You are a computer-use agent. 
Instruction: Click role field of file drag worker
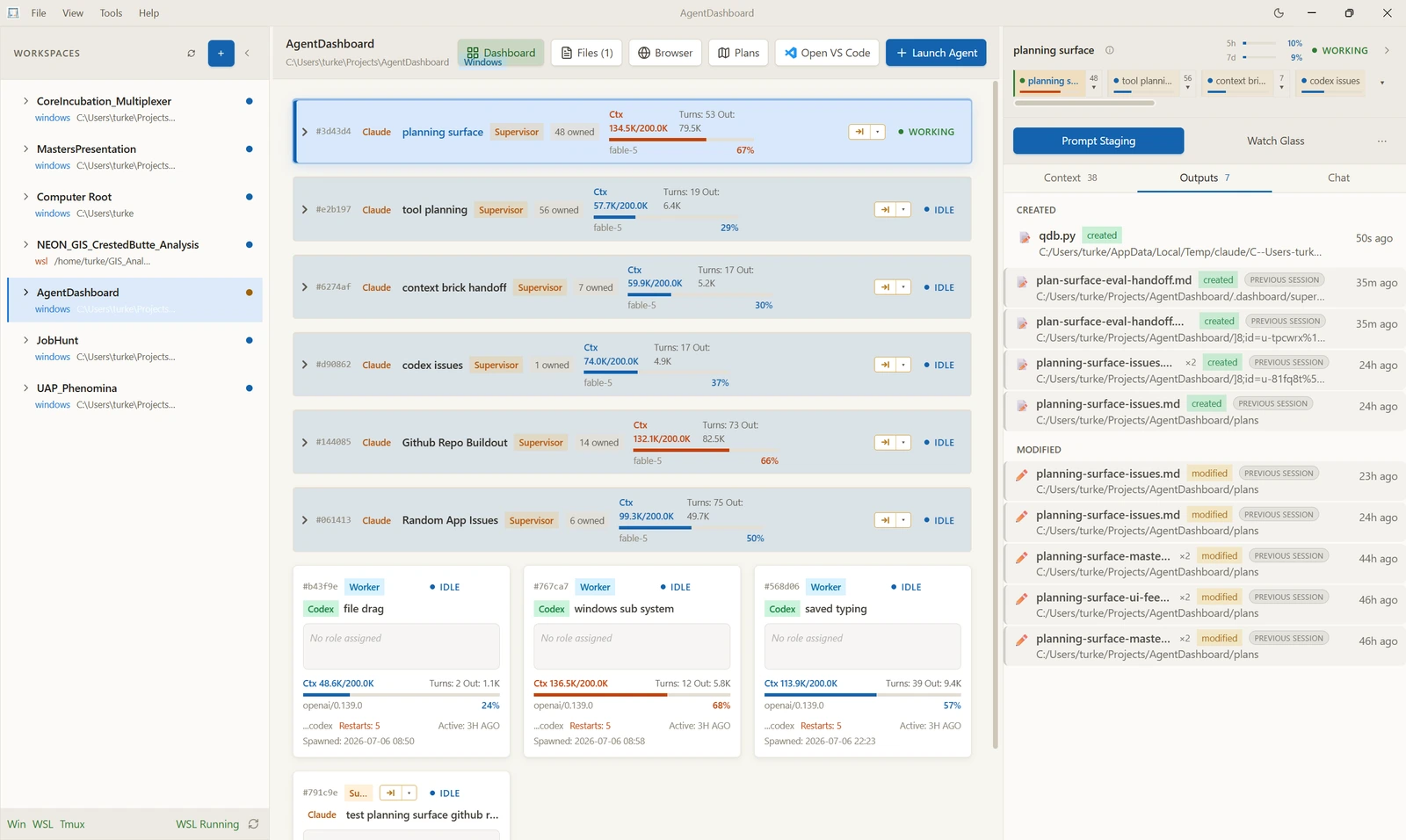(x=402, y=647)
